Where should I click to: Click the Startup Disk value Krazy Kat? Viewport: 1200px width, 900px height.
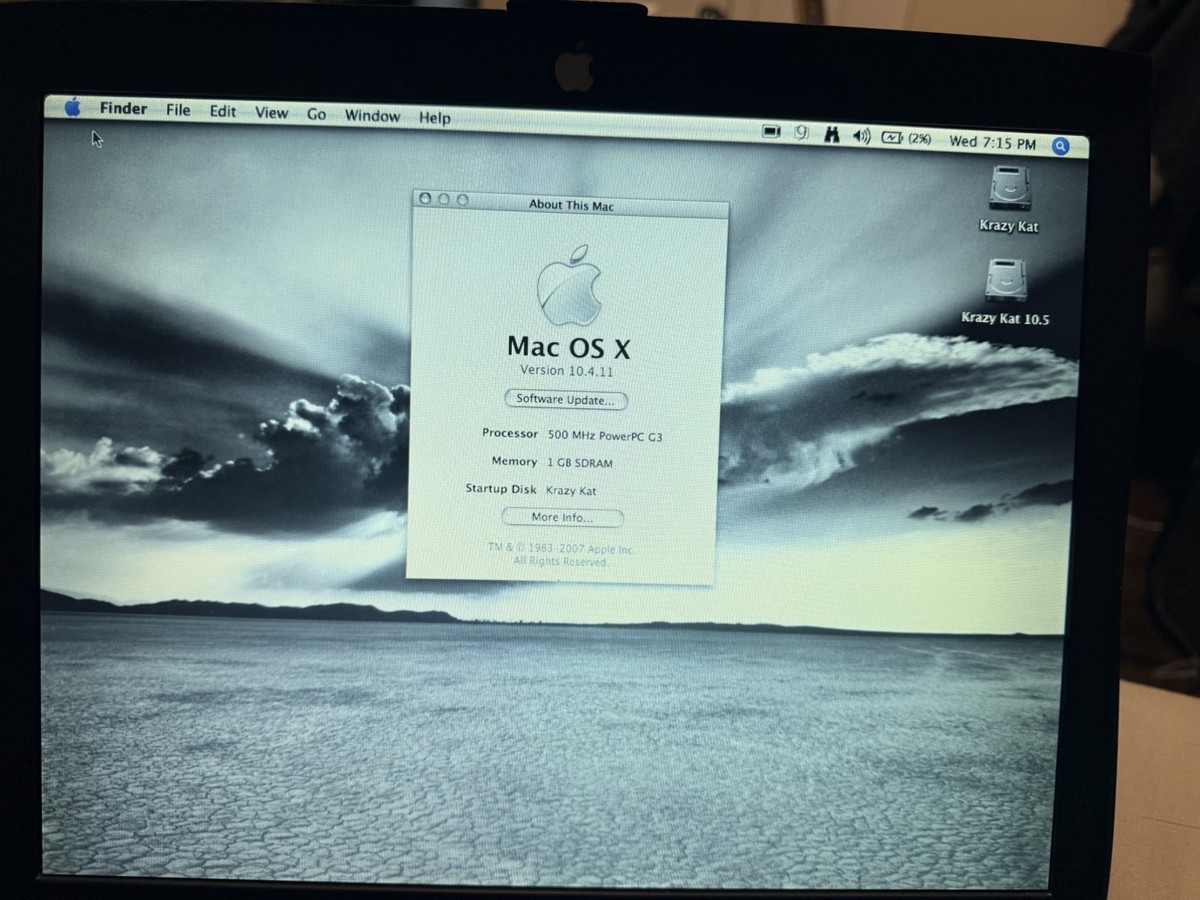pos(571,491)
